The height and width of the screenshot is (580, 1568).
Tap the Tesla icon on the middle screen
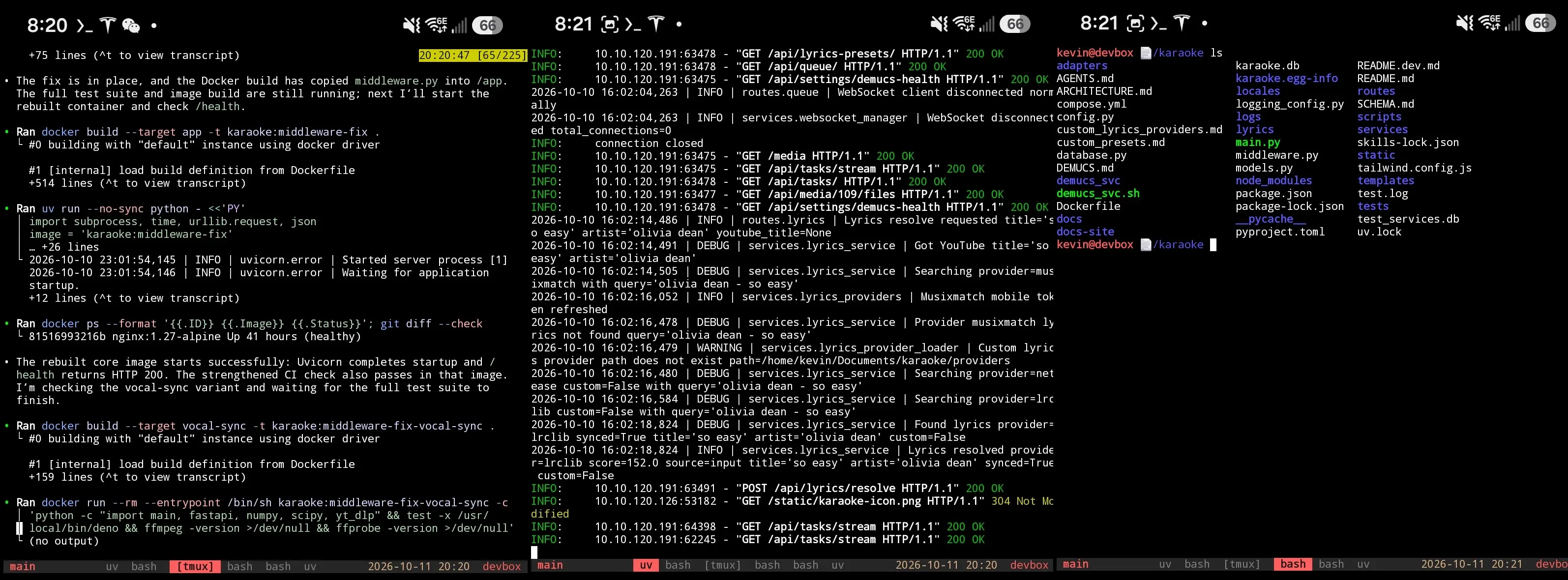(655, 24)
